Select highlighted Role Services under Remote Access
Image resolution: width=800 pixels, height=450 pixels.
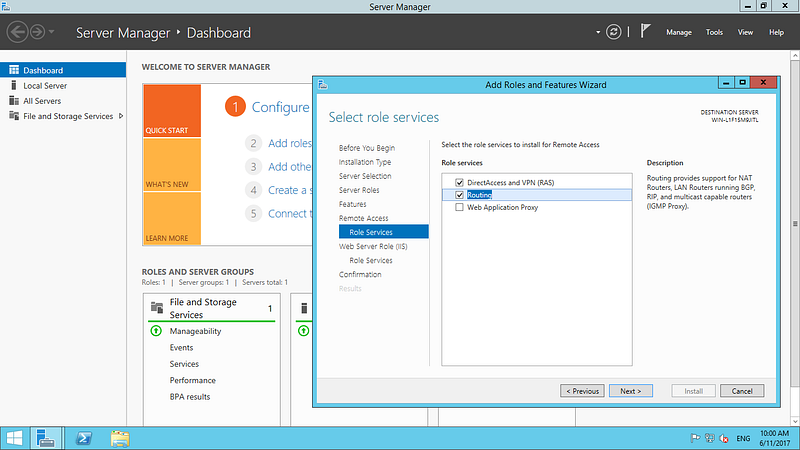(x=384, y=232)
